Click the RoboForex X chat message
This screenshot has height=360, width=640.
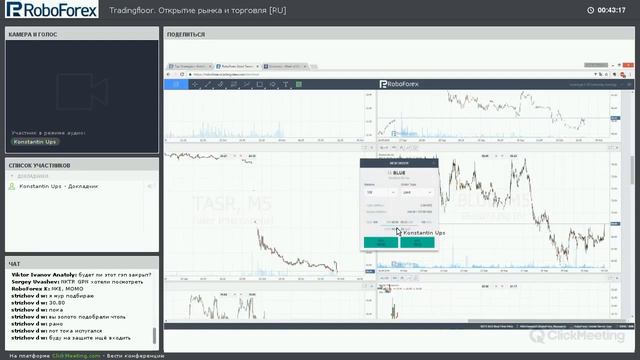(47, 289)
